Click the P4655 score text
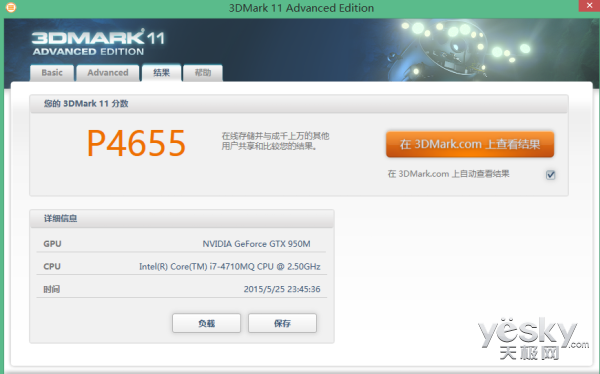 coord(136,143)
